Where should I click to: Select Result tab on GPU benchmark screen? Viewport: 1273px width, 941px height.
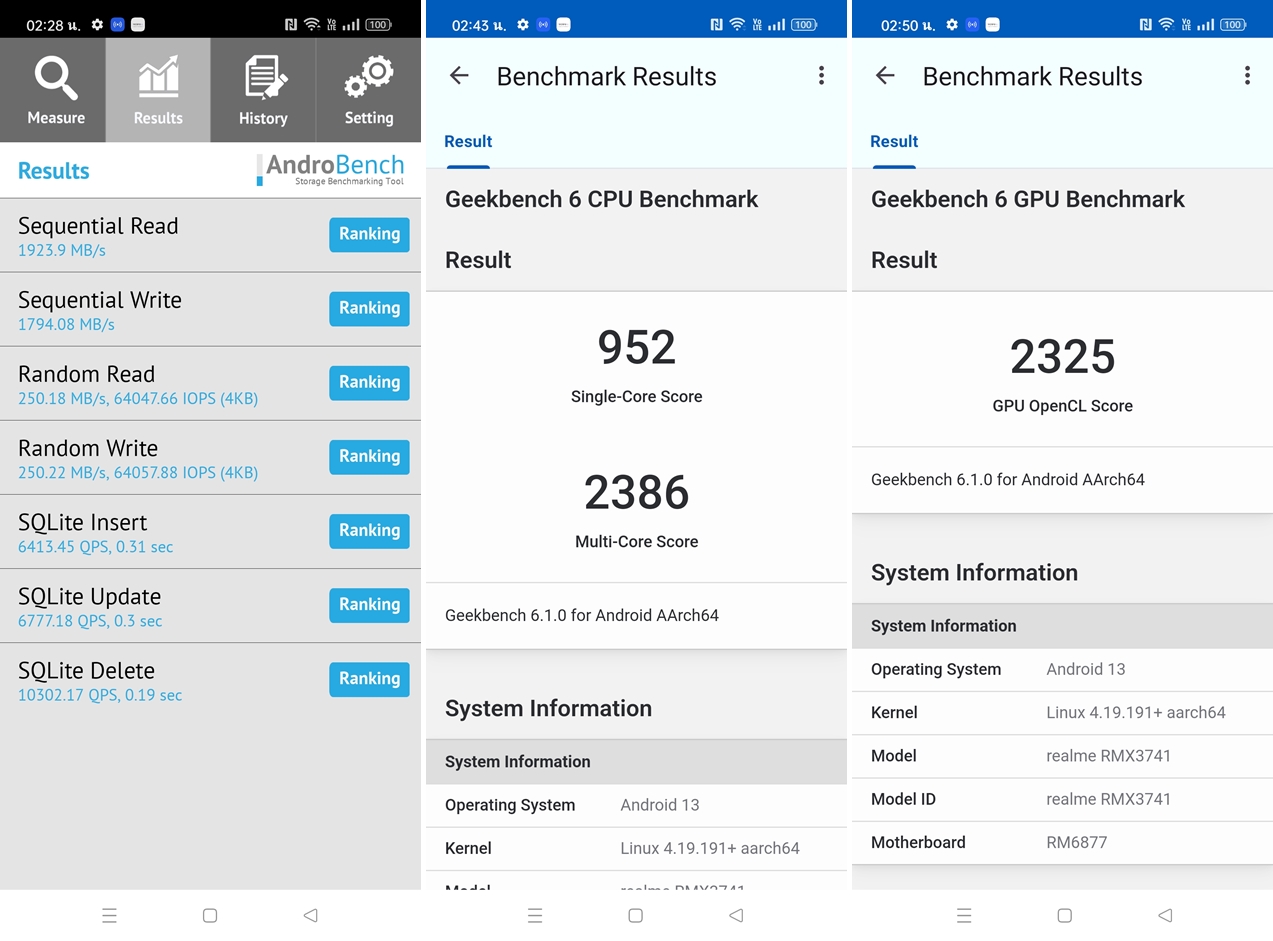(x=894, y=142)
